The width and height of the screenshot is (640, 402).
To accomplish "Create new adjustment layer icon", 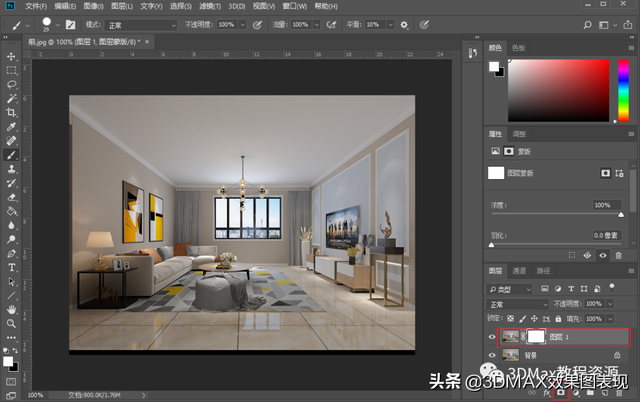I will [x=576, y=393].
